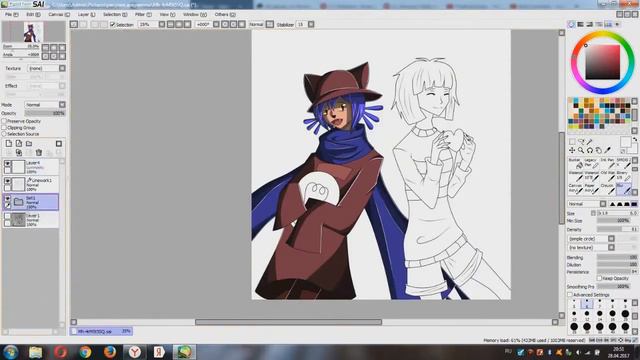Screen dimensions: 640x360
Task: Open the Stabilizer value dropdown
Action: tap(311, 24)
